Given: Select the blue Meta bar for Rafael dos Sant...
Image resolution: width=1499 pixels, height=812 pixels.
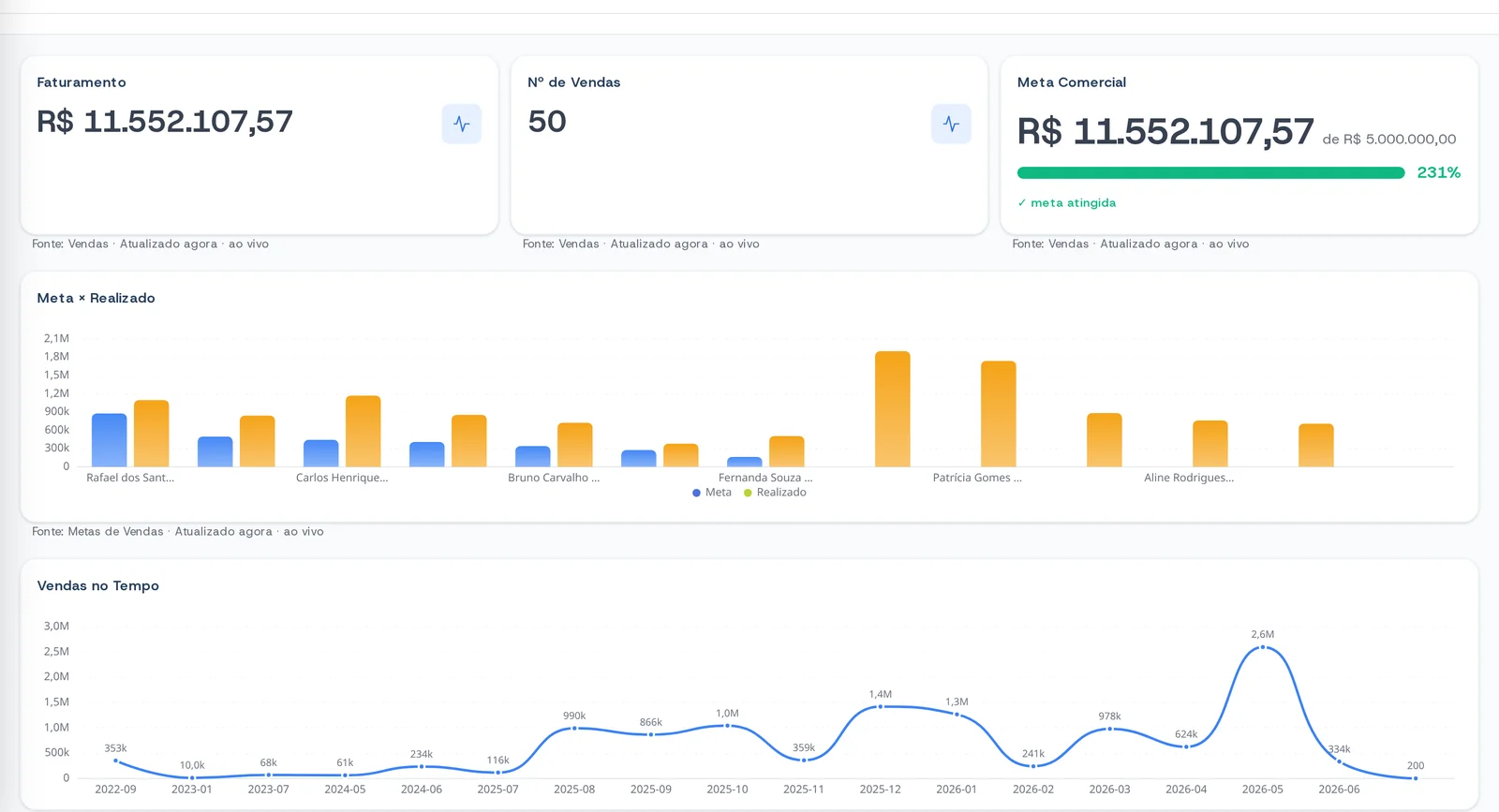Looking at the screenshot, I should (x=110, y=440).
